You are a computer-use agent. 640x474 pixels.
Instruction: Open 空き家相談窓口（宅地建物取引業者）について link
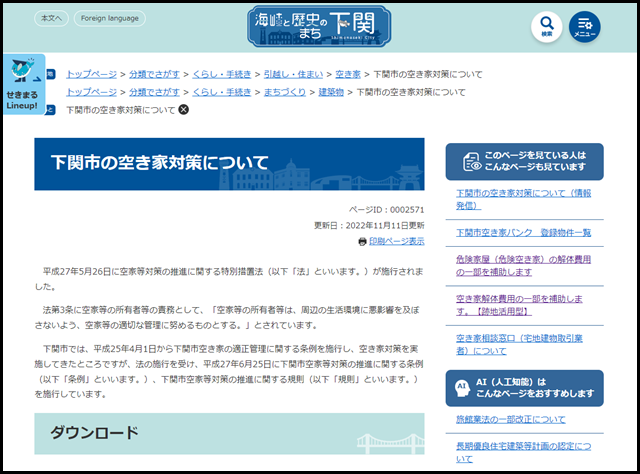tap(519, 345)
